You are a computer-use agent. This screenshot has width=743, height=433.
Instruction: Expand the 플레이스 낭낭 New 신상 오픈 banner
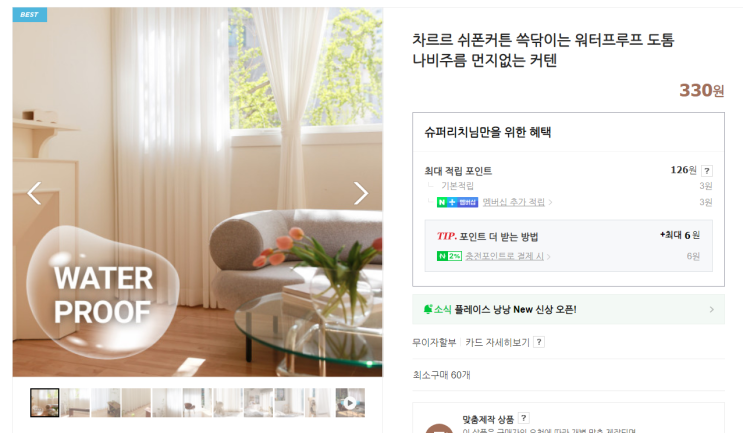pos(568,309)
